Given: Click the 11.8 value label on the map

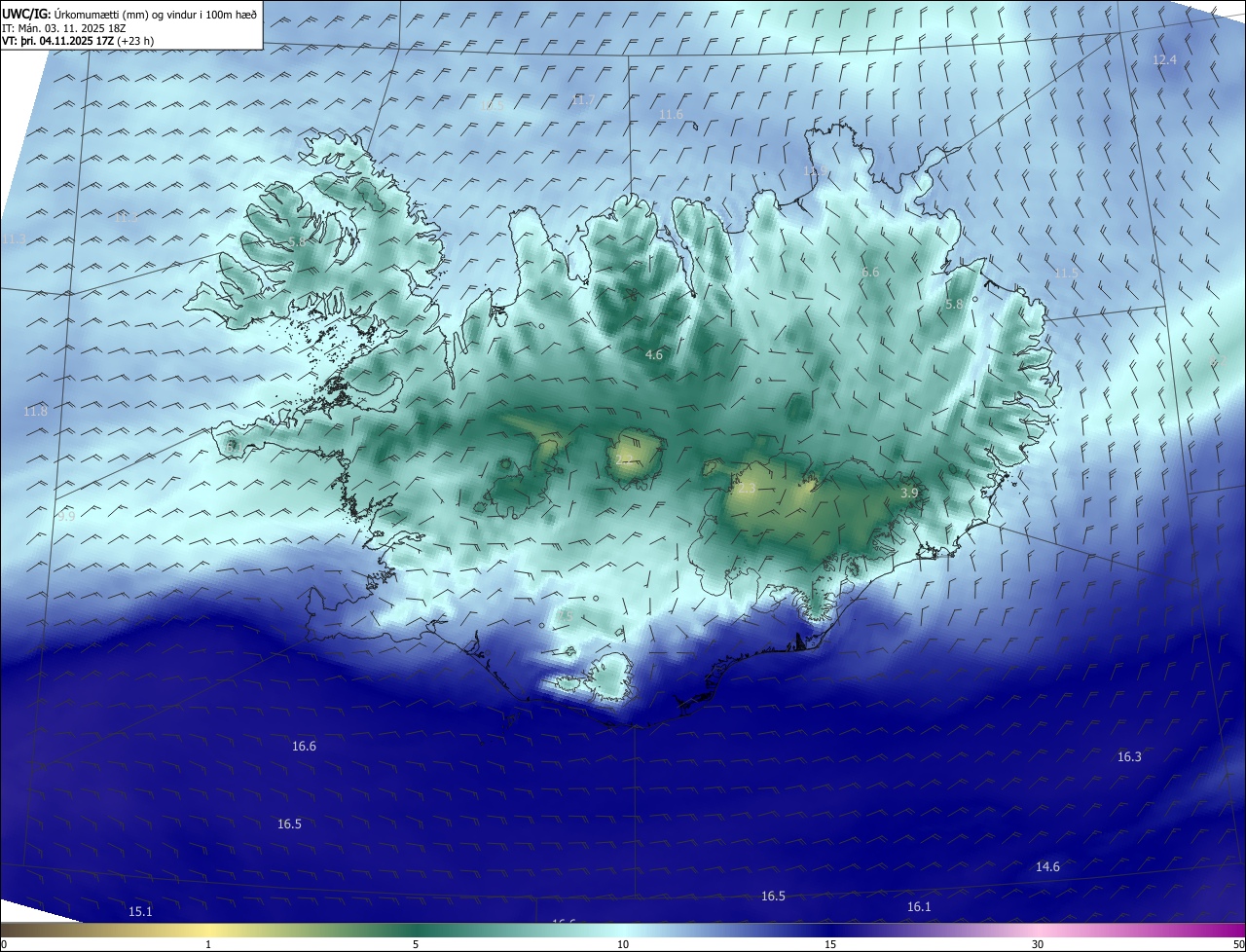Looking at the screenshot, I should (x=35, y=412).
